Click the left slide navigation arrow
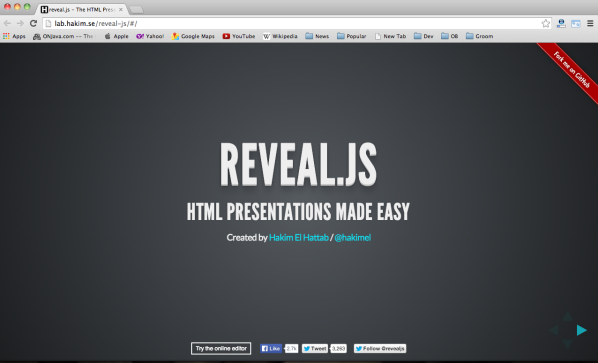This screenshot has height=363, width=598. 554,330
